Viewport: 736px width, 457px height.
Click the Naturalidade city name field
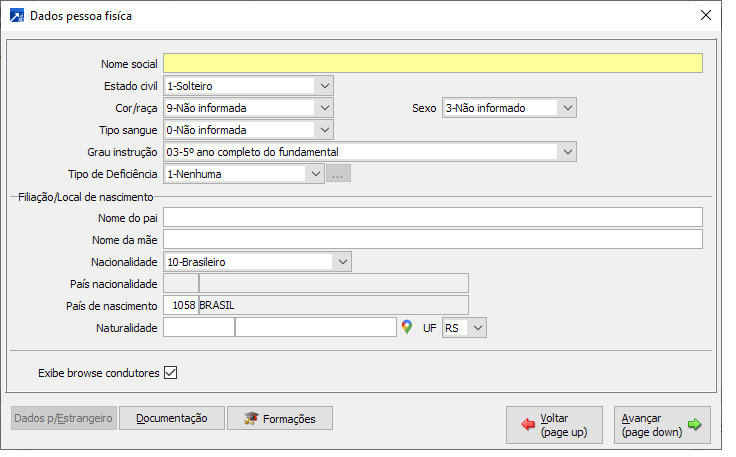316,328
